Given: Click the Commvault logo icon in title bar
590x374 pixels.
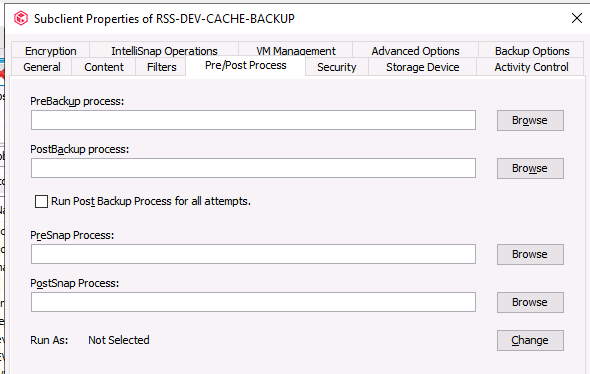Looking at the screenshot, I should pyautogui.click(x=21, y=18).
